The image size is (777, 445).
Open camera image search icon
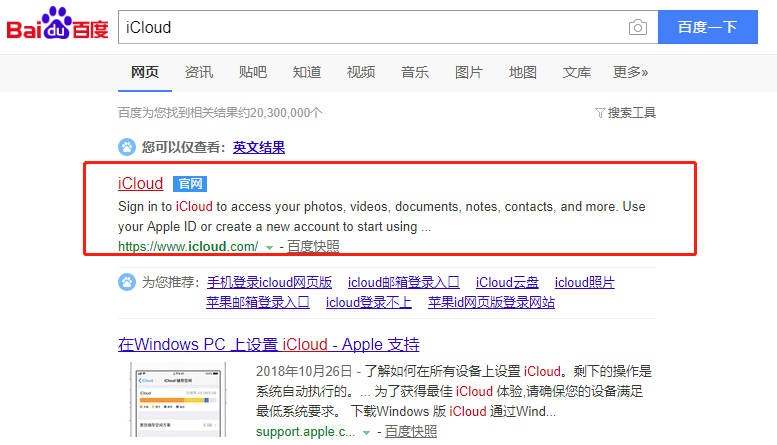pos(637,27)
